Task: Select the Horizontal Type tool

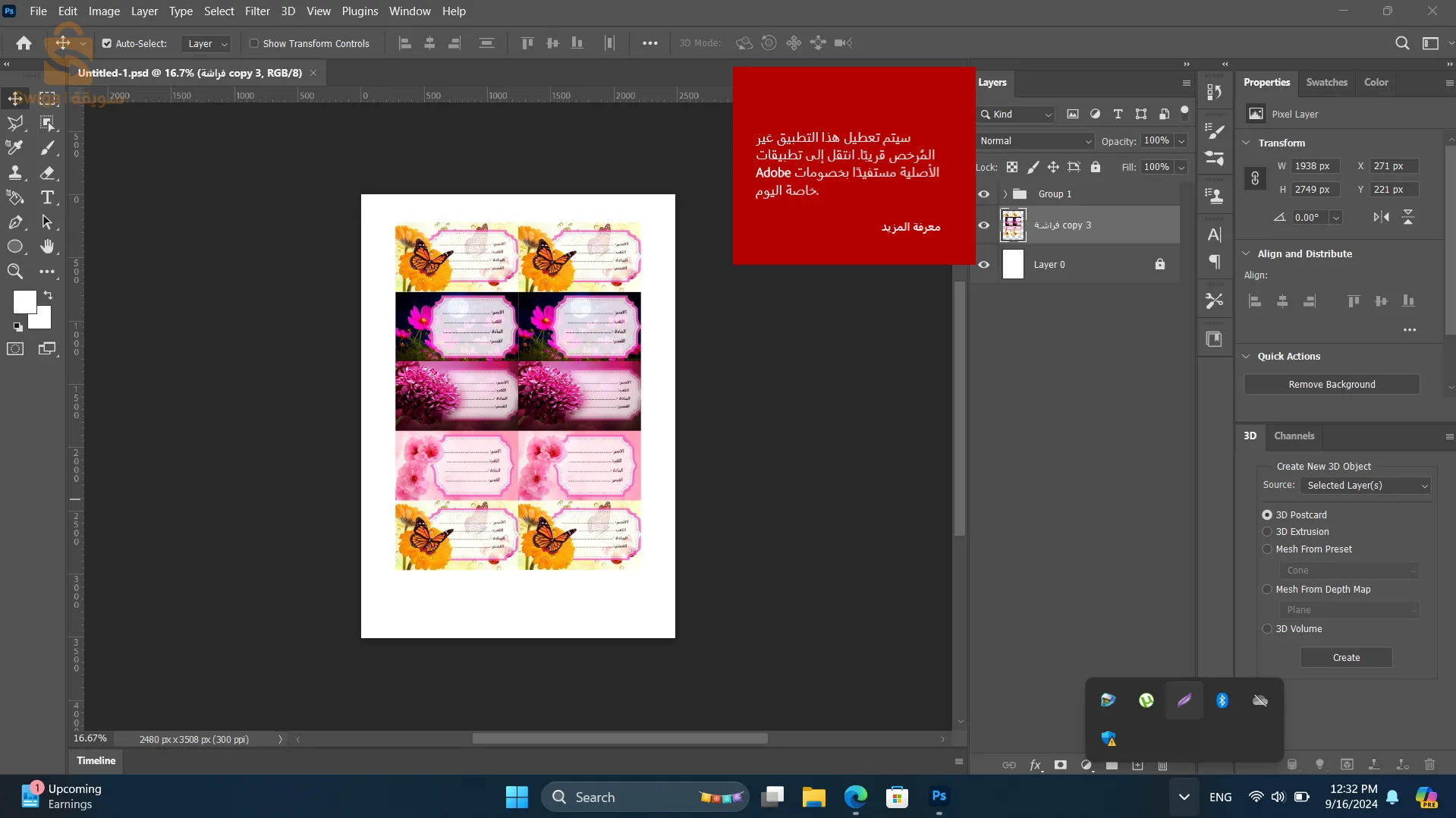Action: pyautogui.click(x=47, y=197)
